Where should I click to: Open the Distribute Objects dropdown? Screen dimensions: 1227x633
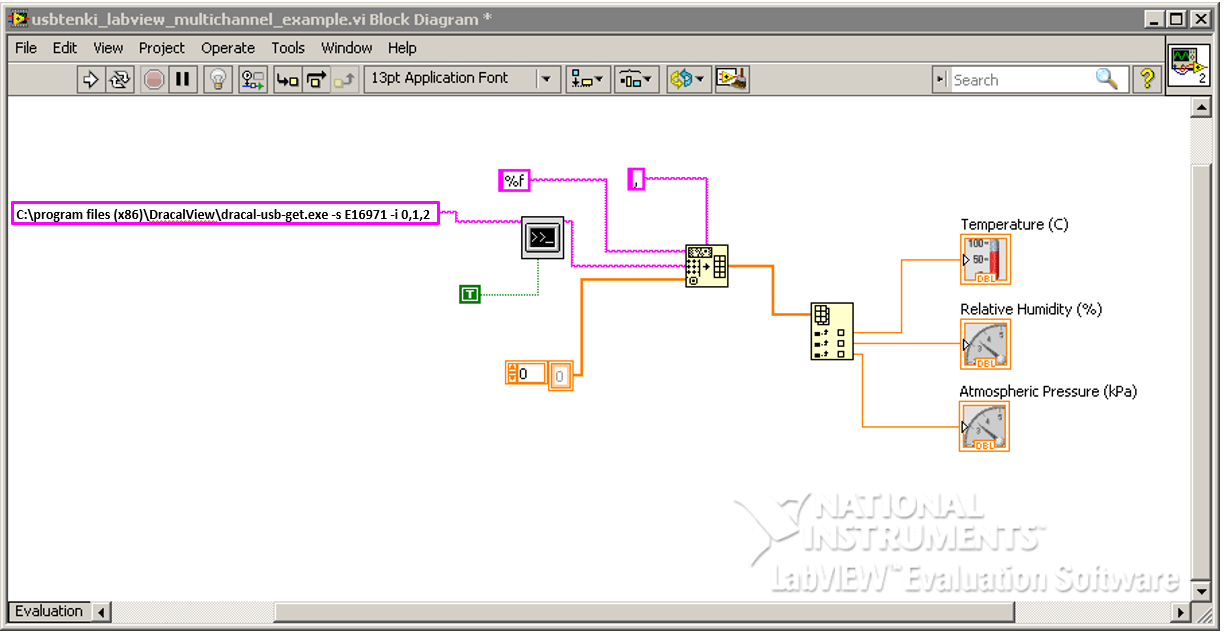[636, 80]
